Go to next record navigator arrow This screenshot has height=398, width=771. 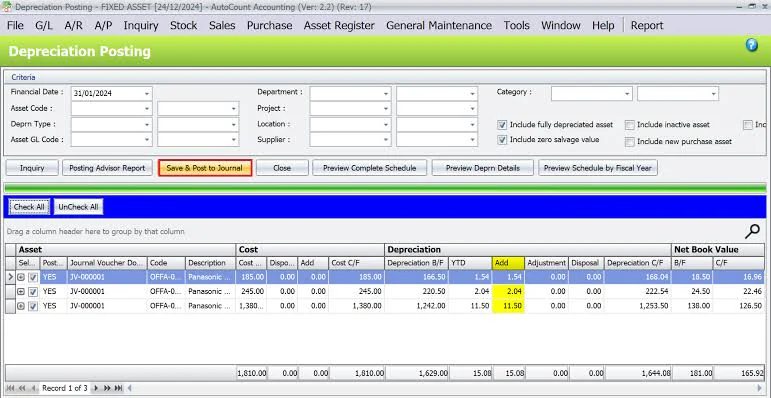point(96,388)
